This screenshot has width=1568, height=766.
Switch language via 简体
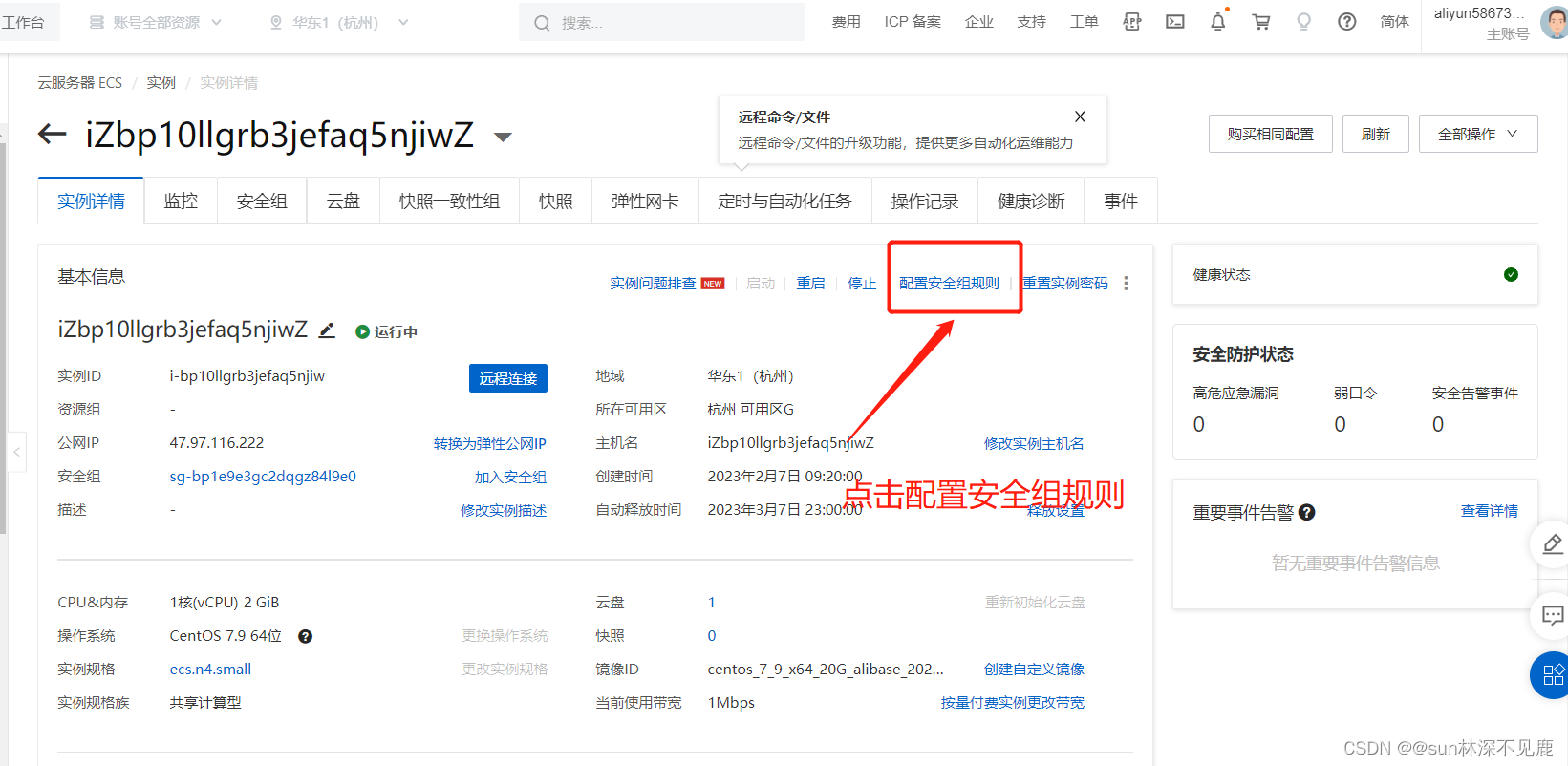1395,22
